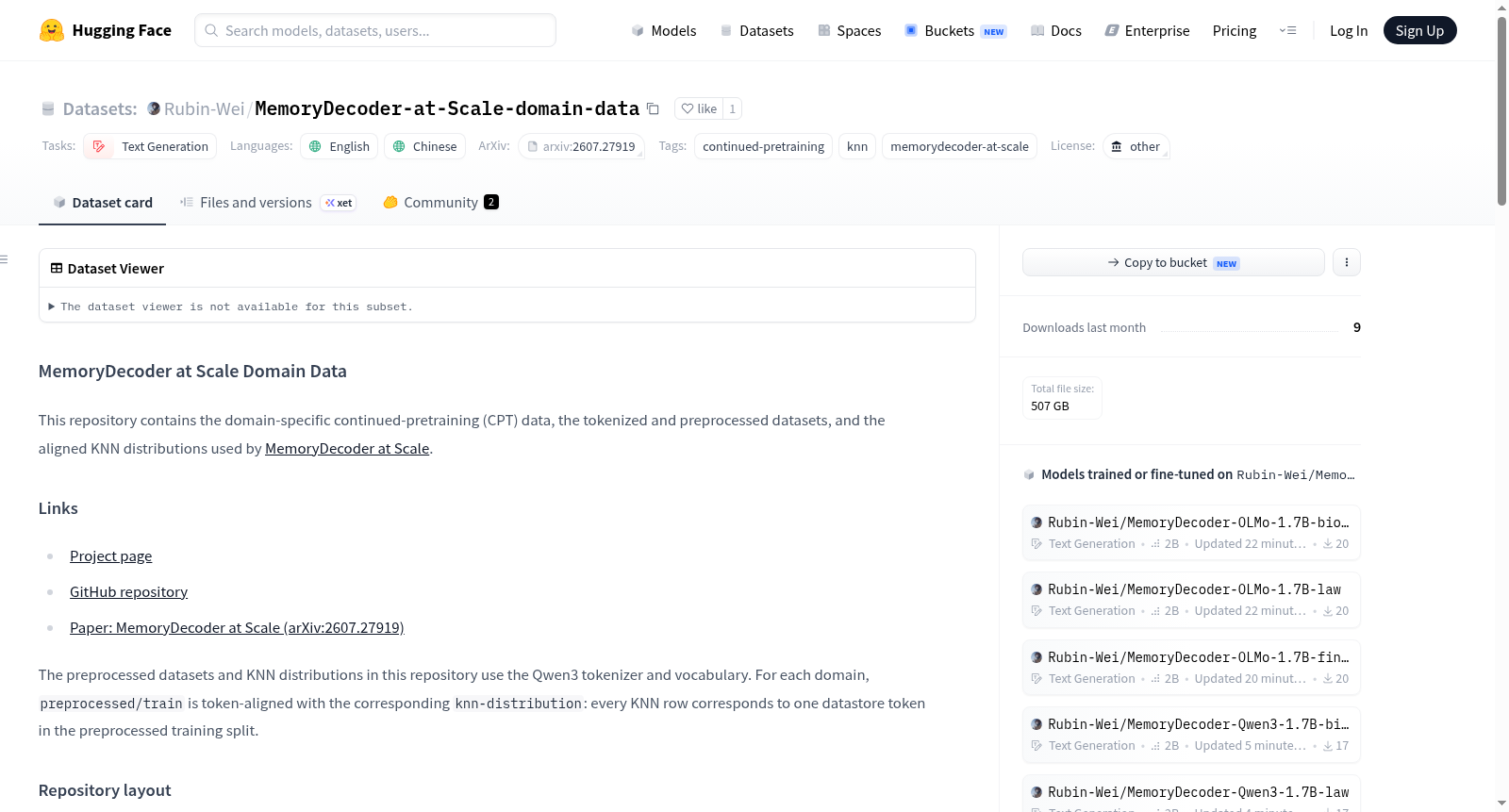Focus the search models, datasets, users field
Screen dimensions: 1509x812
[375, 30]
